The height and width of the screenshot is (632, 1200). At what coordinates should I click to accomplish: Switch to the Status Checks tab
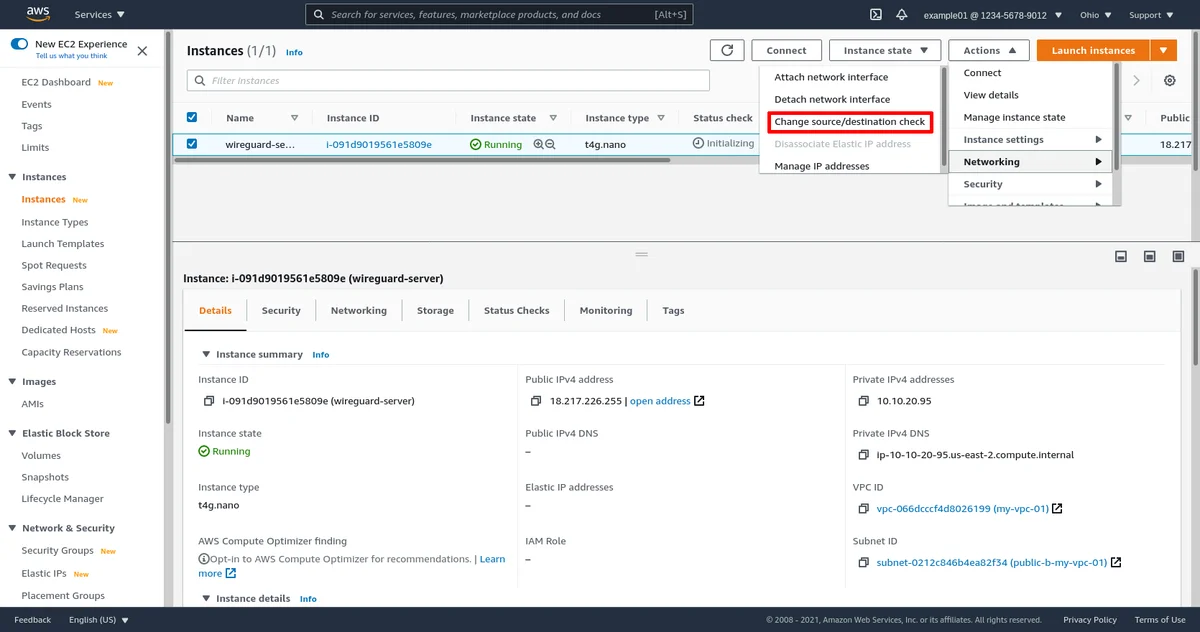click(x=516, y=311)
